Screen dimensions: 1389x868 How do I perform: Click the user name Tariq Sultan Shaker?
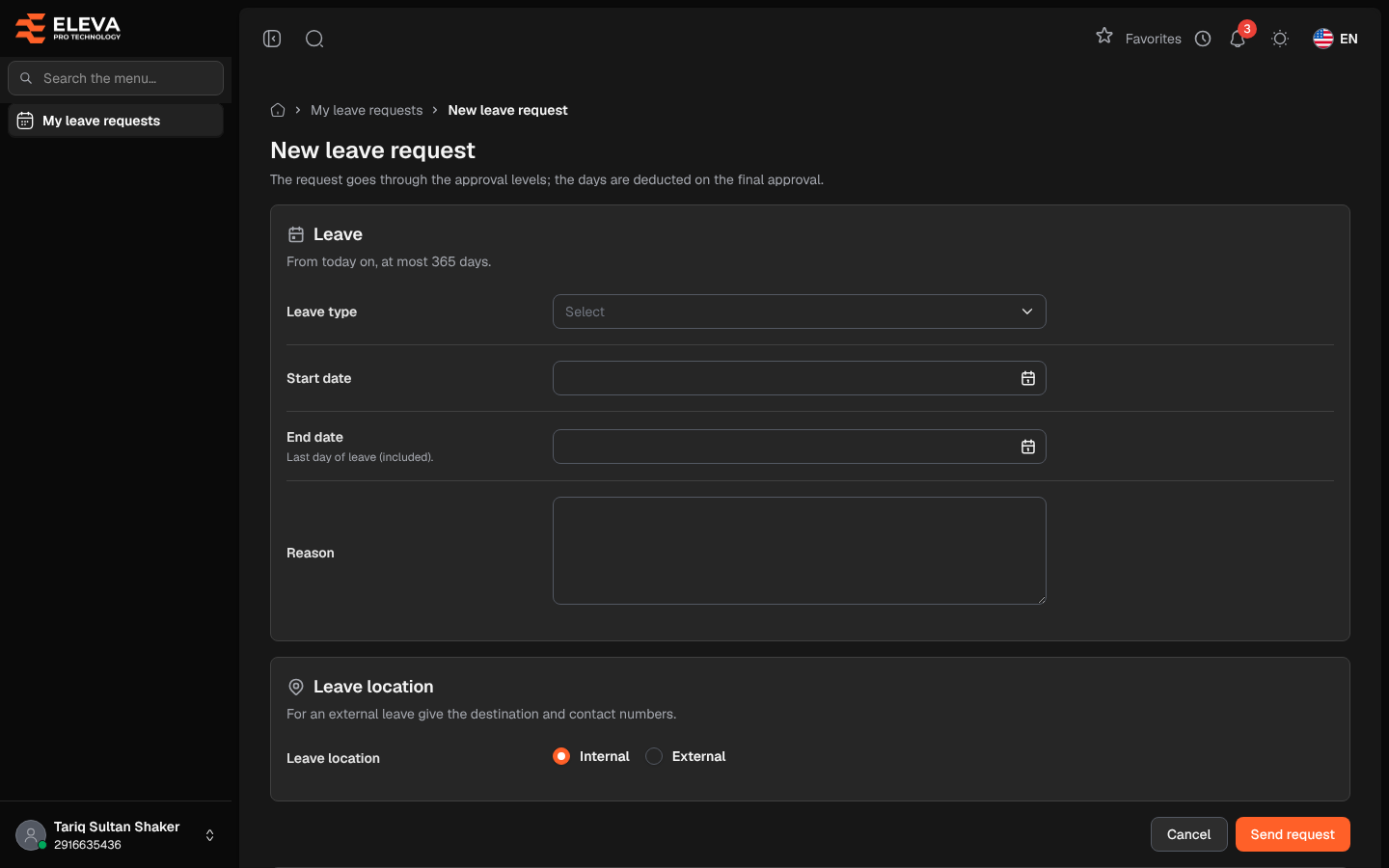tap(117, 827)
